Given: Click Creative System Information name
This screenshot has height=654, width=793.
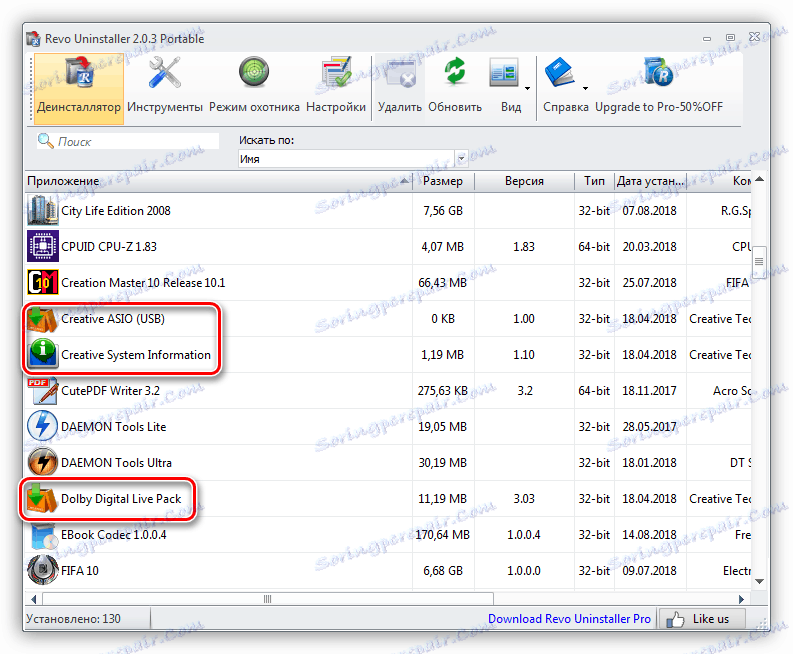Looking at the screenshot, I should (136, 355).
